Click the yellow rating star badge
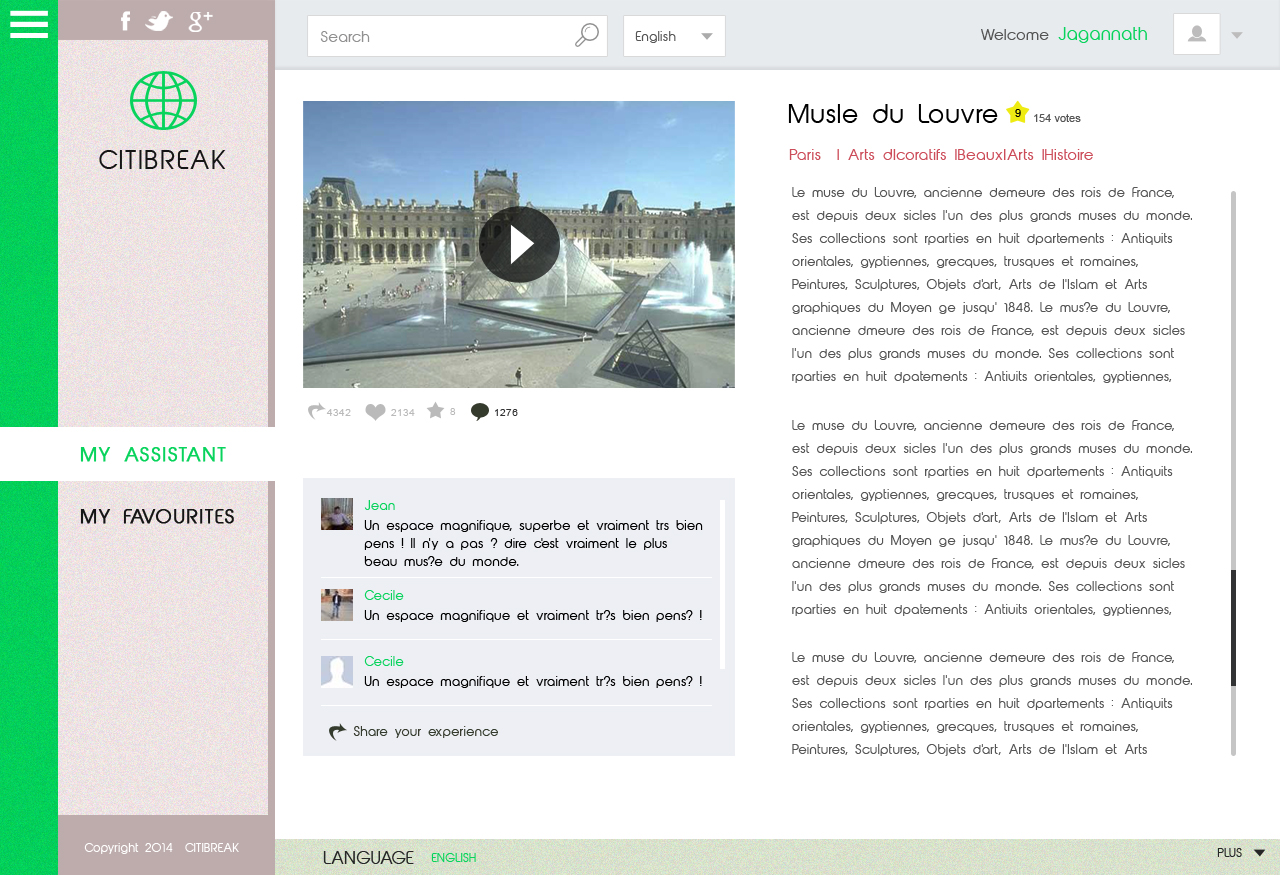Viewport: 1280px width, 875px height. [x=1017, y=113]
